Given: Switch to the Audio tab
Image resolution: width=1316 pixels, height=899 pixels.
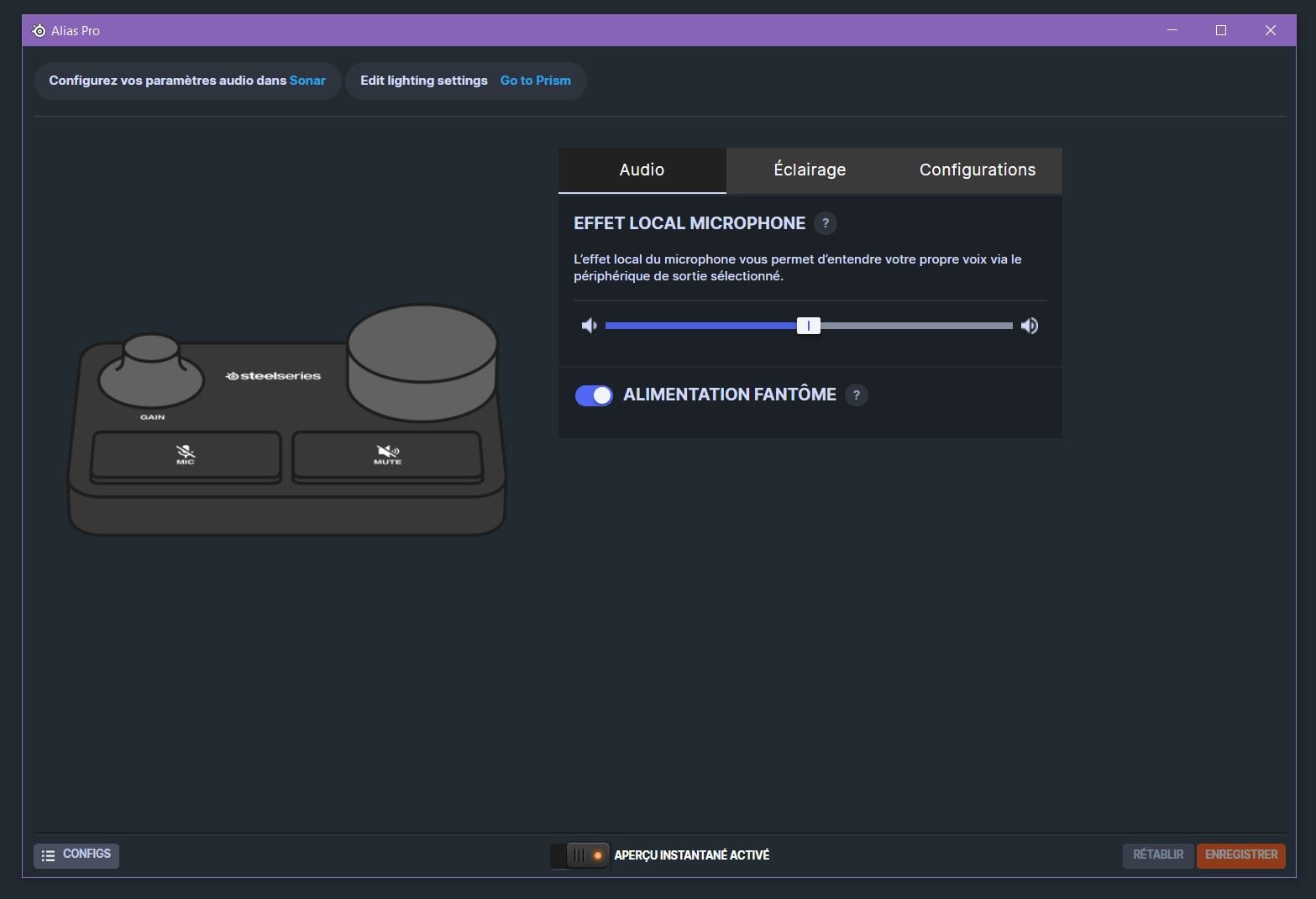Looking at the screenshot, I should [x=642, y=170].
